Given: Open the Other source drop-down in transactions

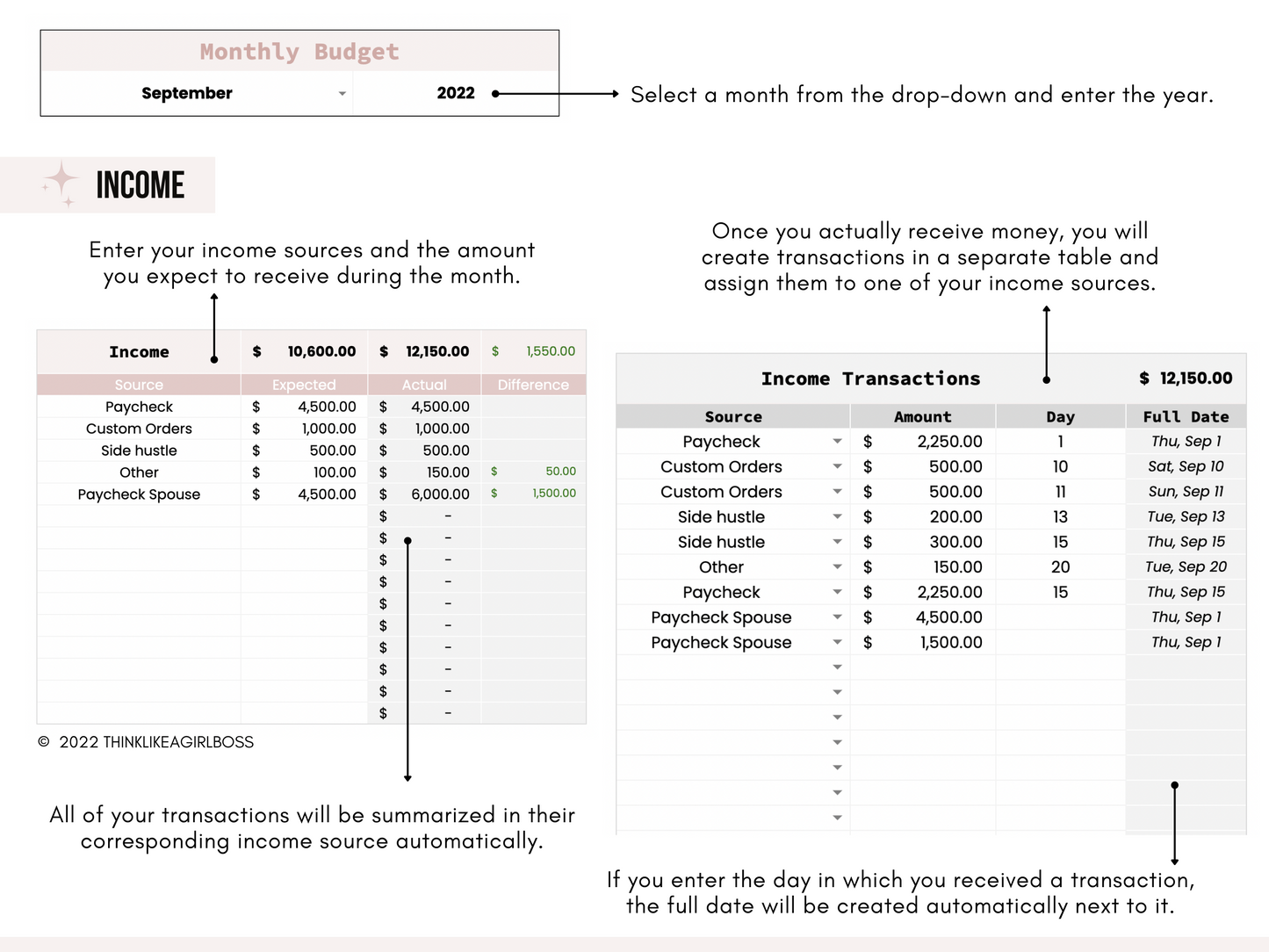Looking at the screenshot, I should pos(837,566).
